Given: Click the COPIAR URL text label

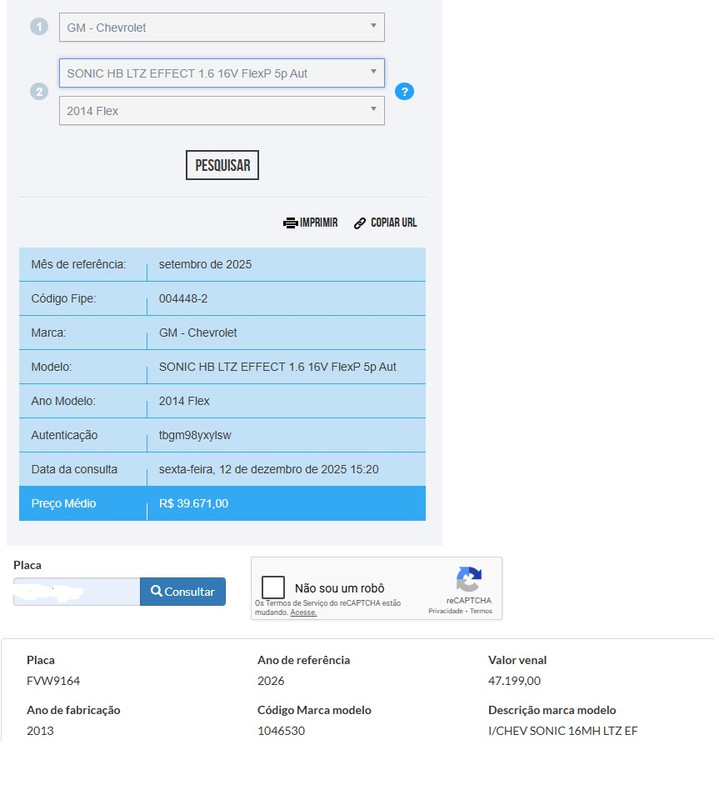Looking at the screenshot, I should tap(395, 223).
